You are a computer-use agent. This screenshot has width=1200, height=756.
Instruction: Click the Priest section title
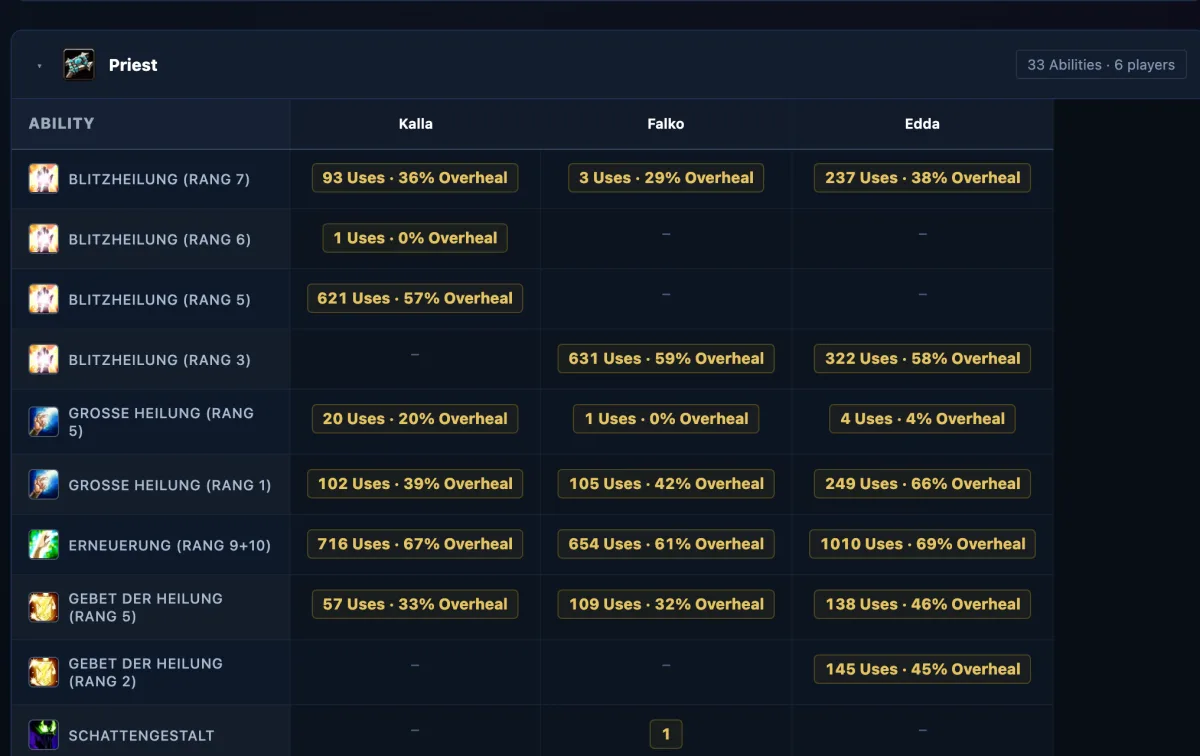coord(133,65)
